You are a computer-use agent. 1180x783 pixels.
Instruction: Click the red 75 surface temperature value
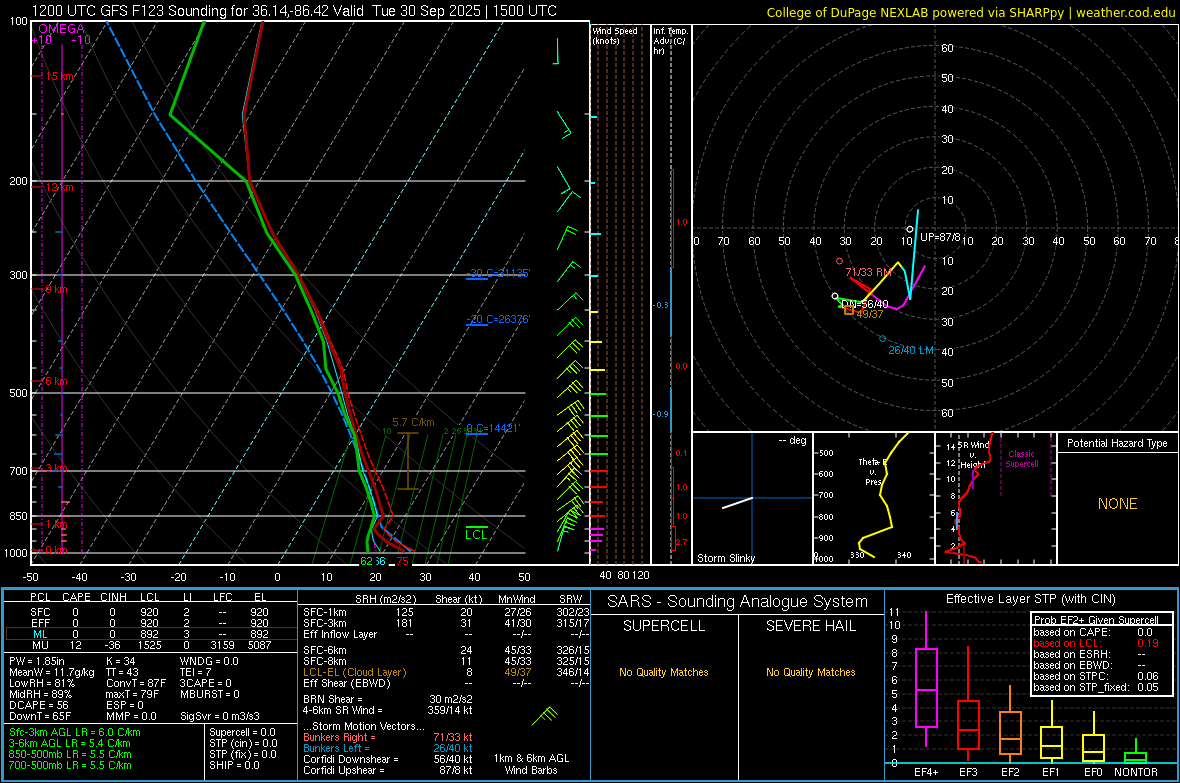click(x=403, y=561)
